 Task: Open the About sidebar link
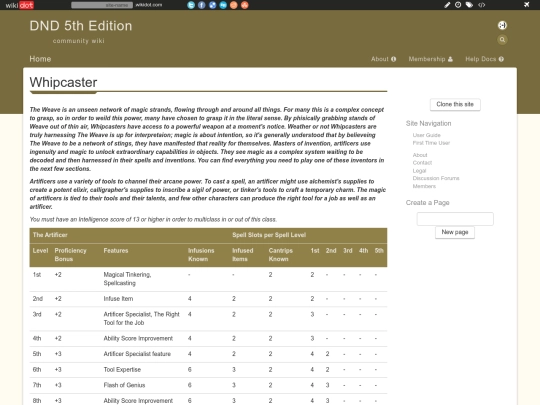(420, 155)
